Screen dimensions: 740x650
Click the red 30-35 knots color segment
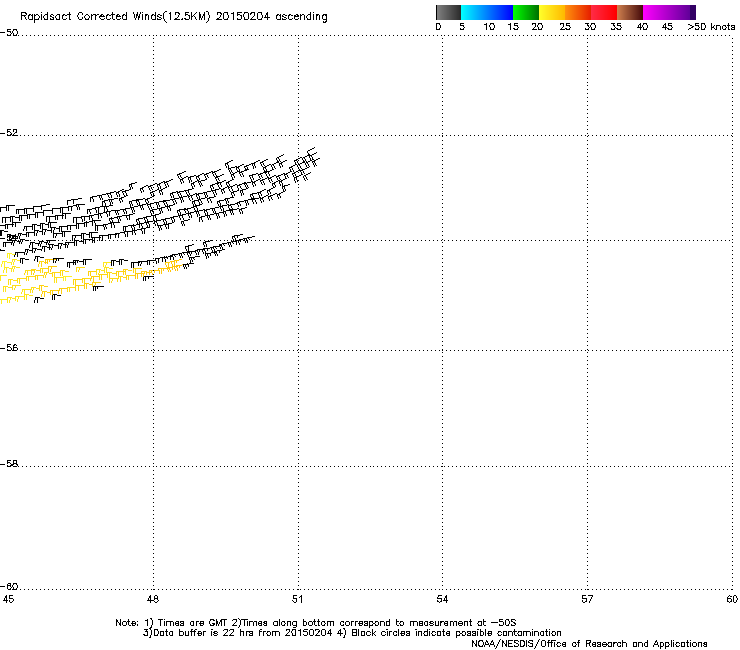tap(604, 12)
